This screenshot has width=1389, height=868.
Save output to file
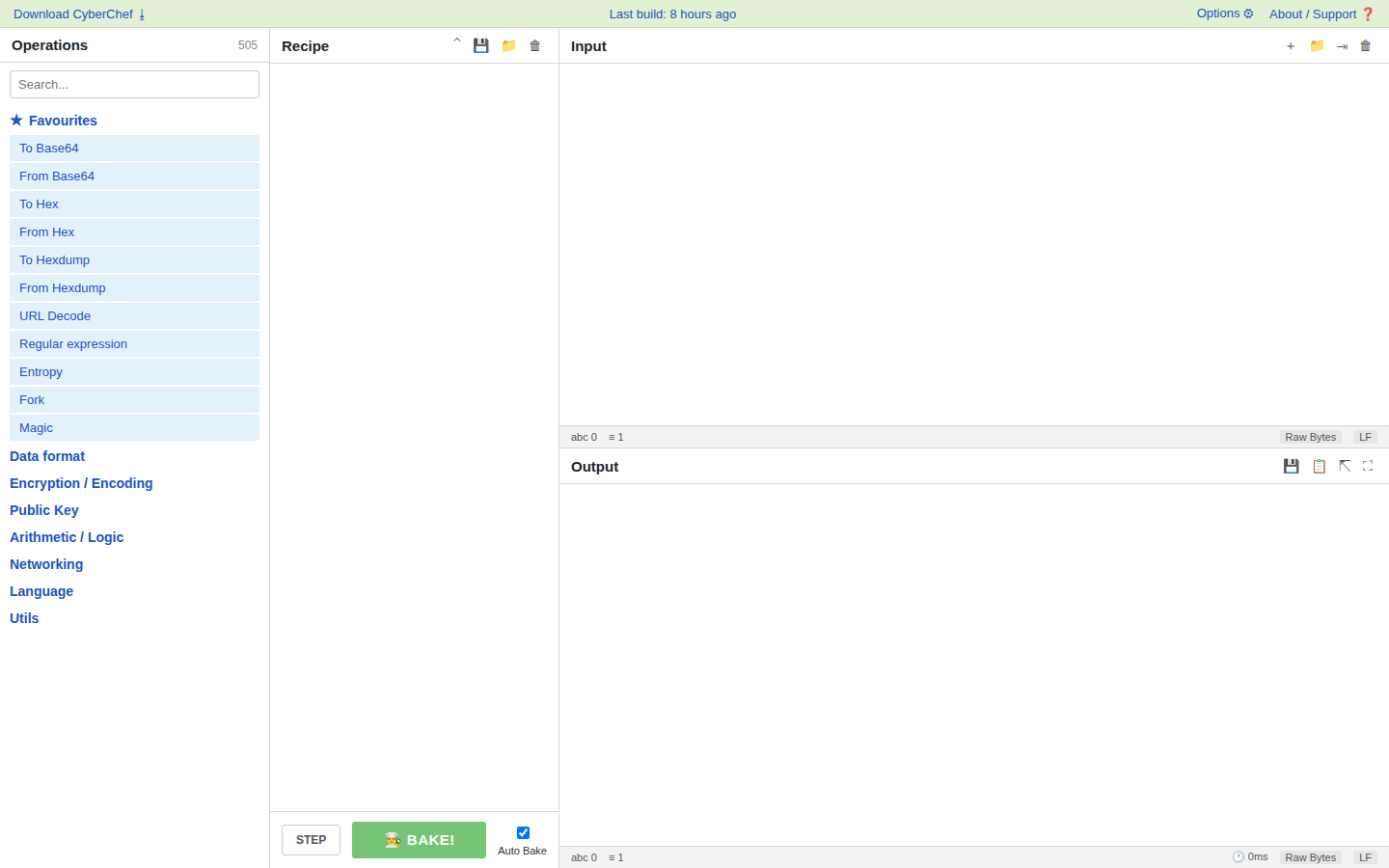(1291, 466)
